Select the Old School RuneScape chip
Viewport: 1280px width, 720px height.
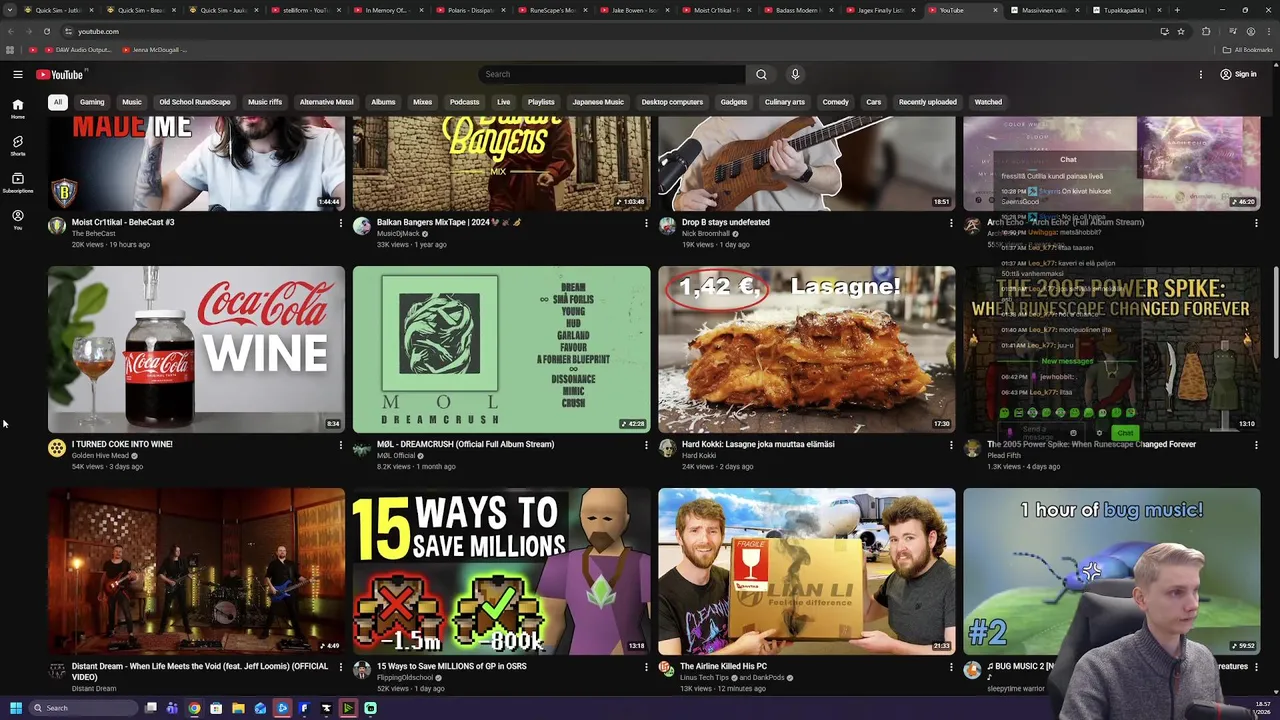pyautogui.click(x=195, y=102)
